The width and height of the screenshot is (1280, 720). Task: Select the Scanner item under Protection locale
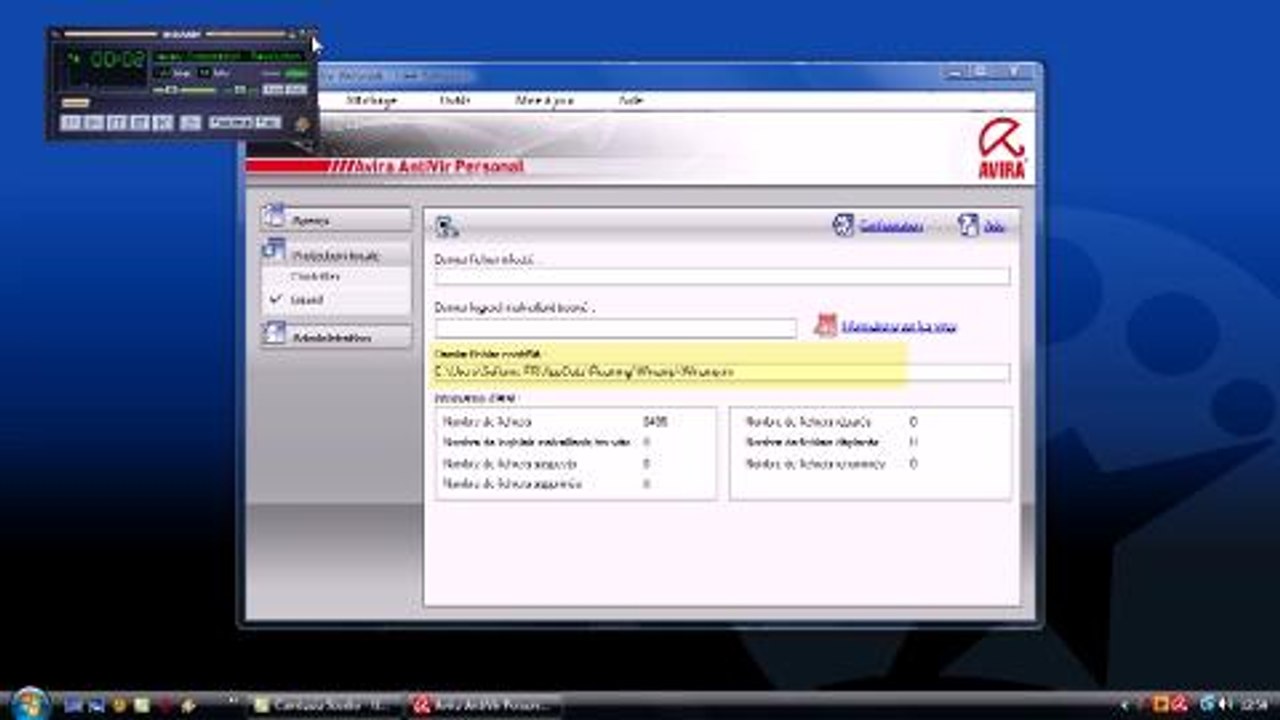point(316,276)
